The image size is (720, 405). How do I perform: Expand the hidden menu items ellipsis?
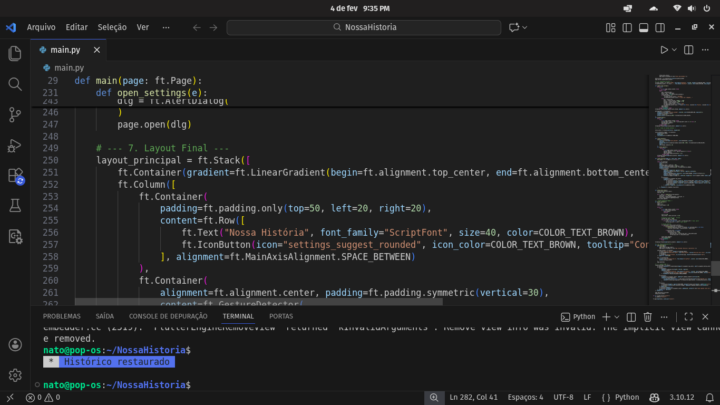pos(164,27)
